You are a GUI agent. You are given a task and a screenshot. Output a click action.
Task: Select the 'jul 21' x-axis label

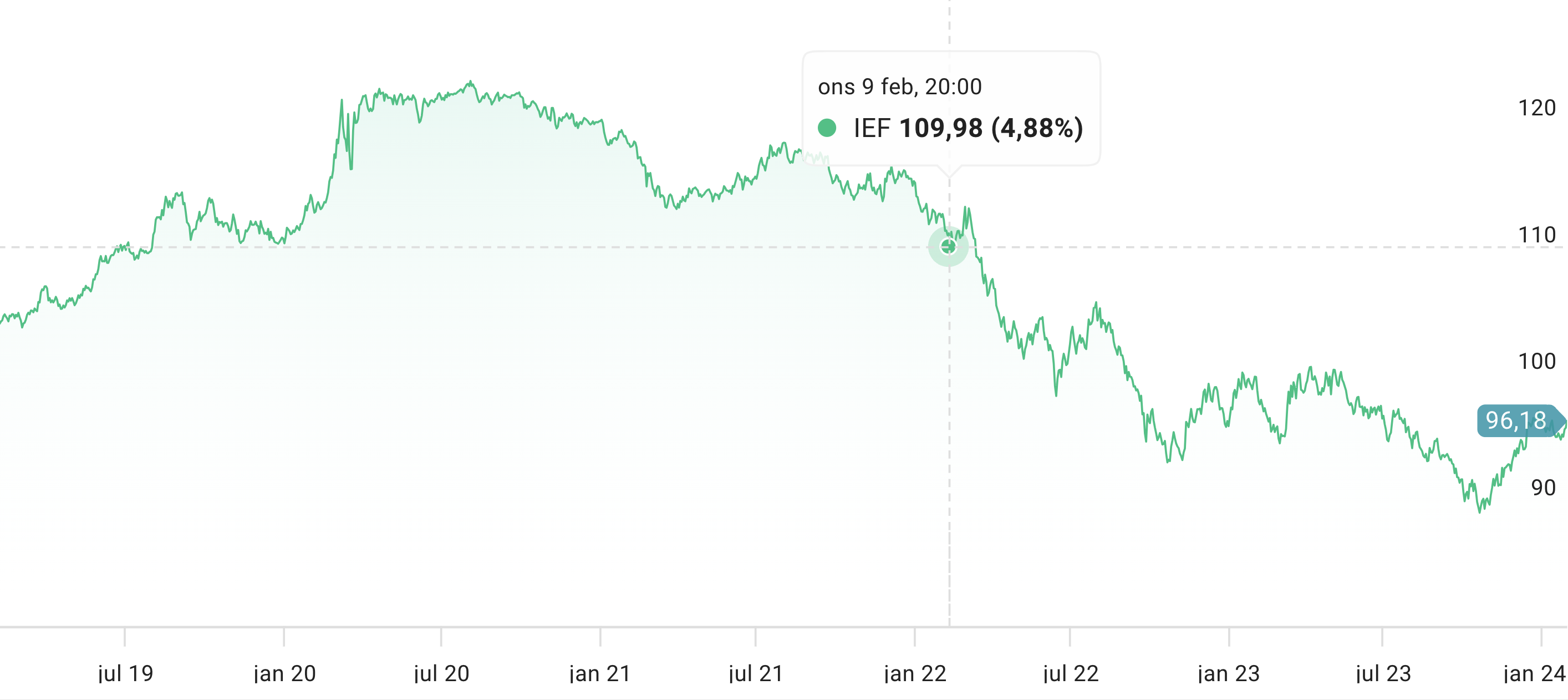(755, 673)
